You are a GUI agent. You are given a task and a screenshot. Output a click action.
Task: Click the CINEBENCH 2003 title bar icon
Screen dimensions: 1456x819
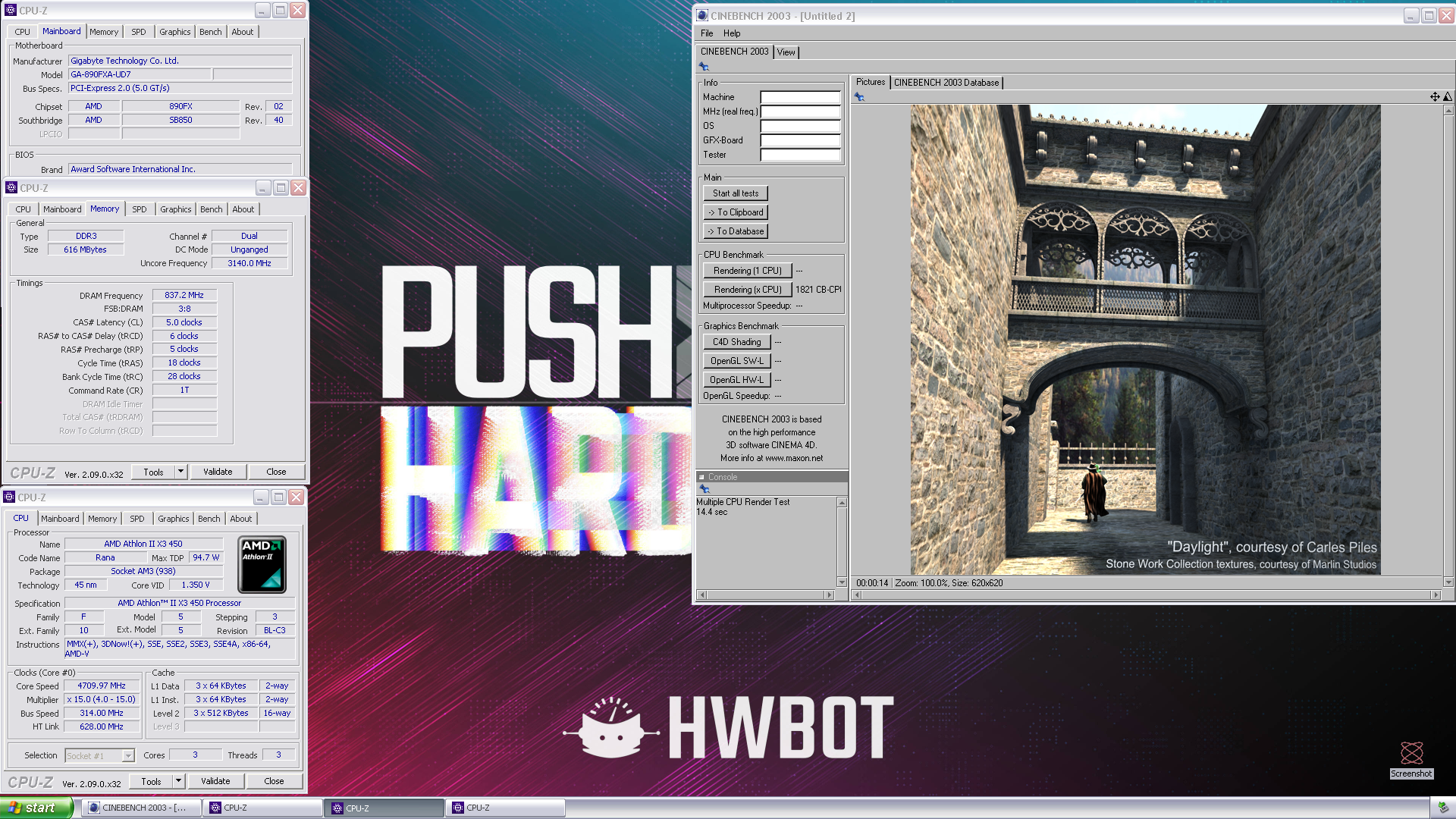pos(702,16)
